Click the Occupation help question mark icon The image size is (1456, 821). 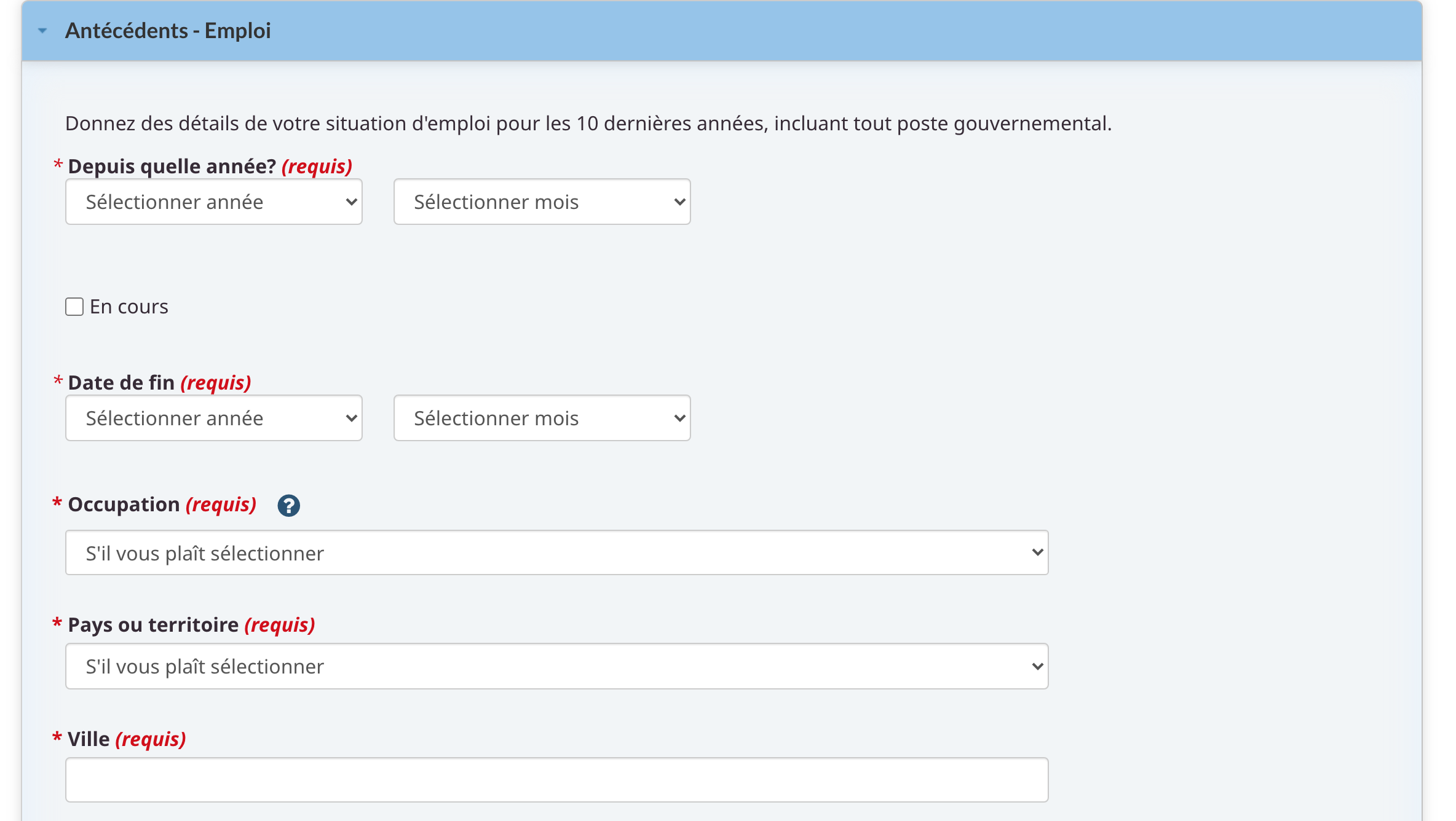[x=288, y=506]
